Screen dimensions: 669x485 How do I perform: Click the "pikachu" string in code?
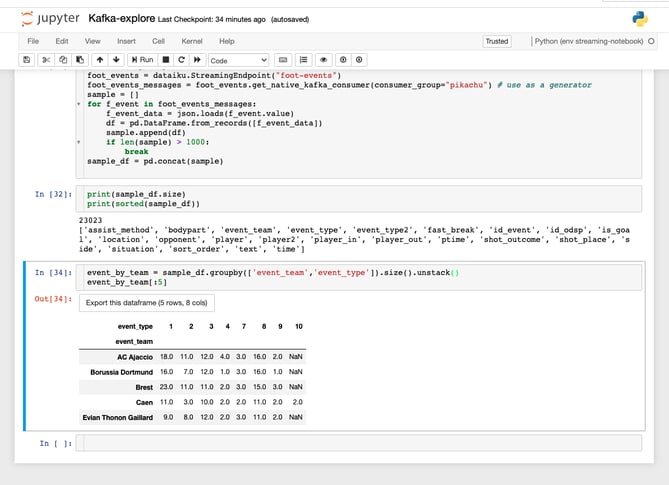click(468, 85)
